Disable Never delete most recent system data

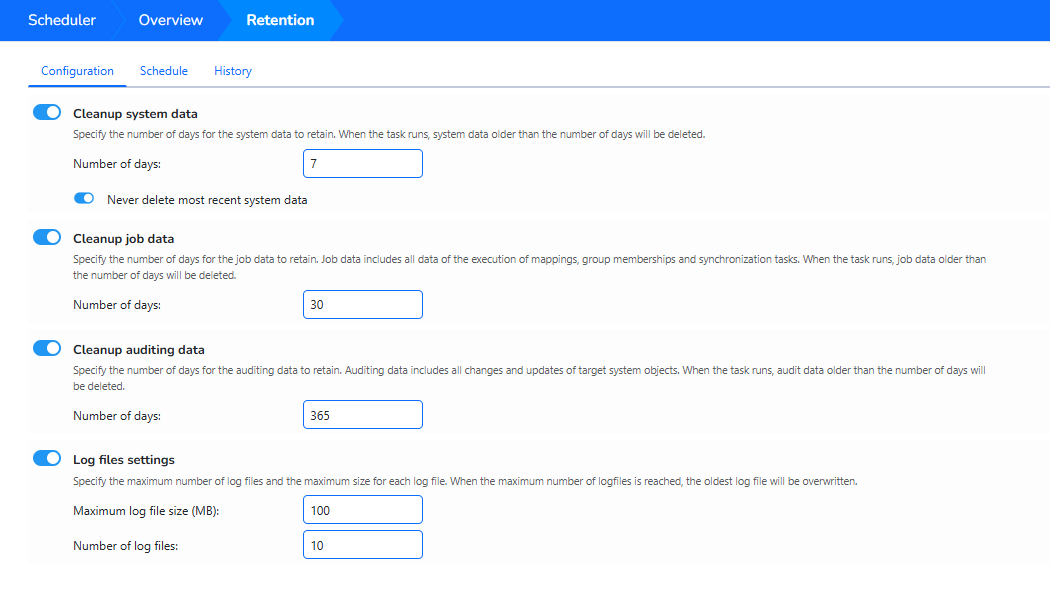click(84, 198)
